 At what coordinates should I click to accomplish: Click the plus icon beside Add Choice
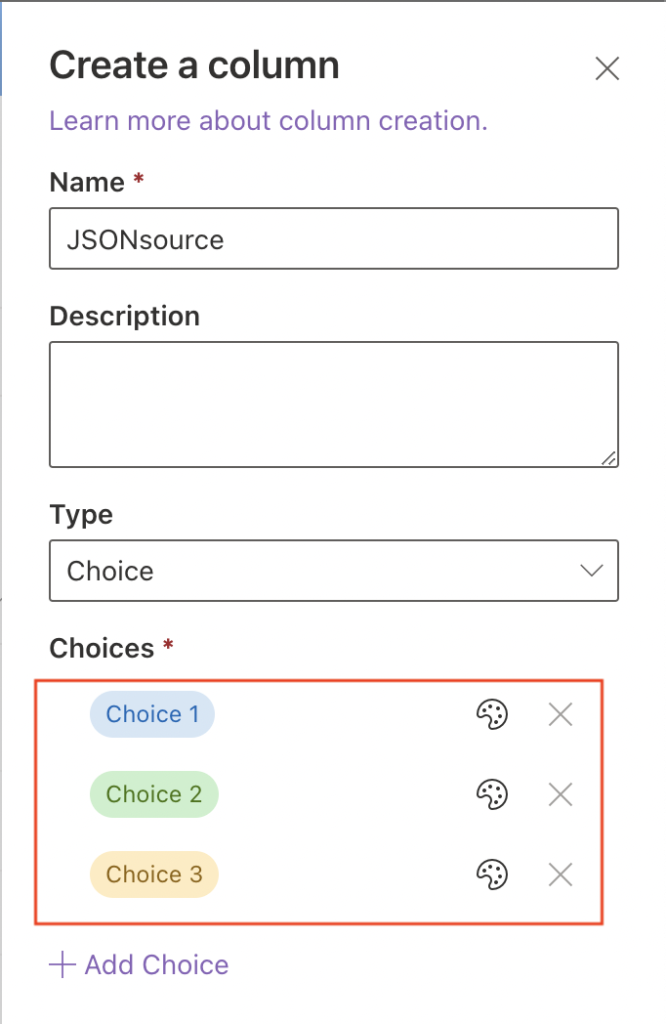63,965
